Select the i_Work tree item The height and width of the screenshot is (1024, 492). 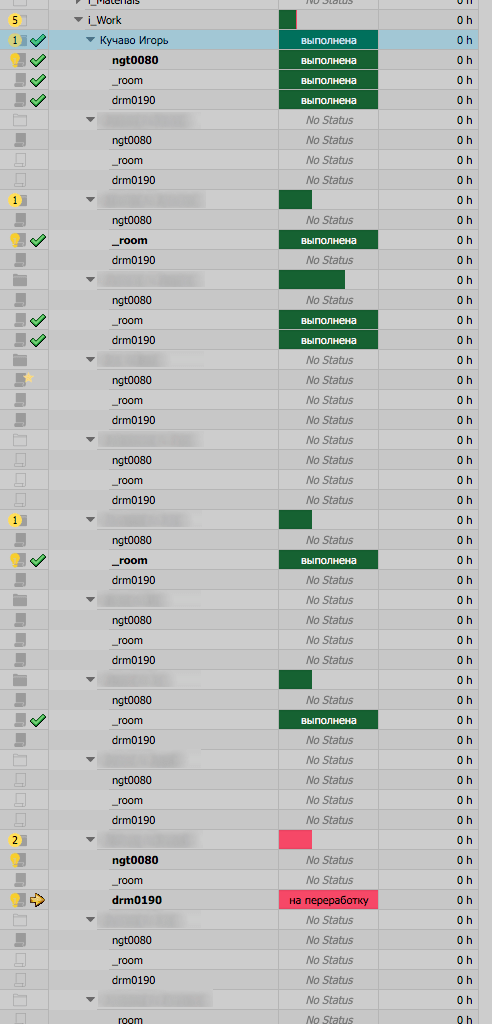105,20
